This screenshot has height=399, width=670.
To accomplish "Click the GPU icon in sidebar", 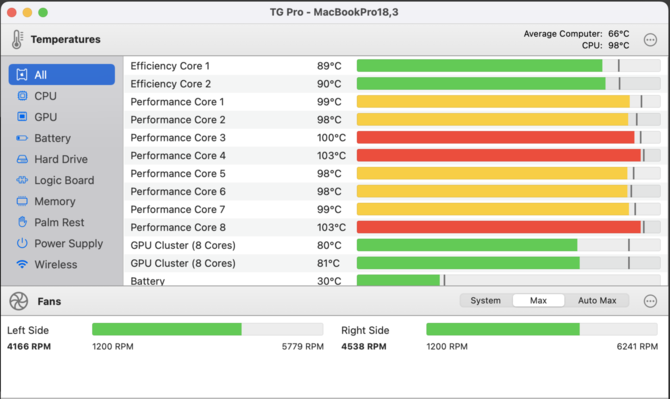I will click(22, 117).
